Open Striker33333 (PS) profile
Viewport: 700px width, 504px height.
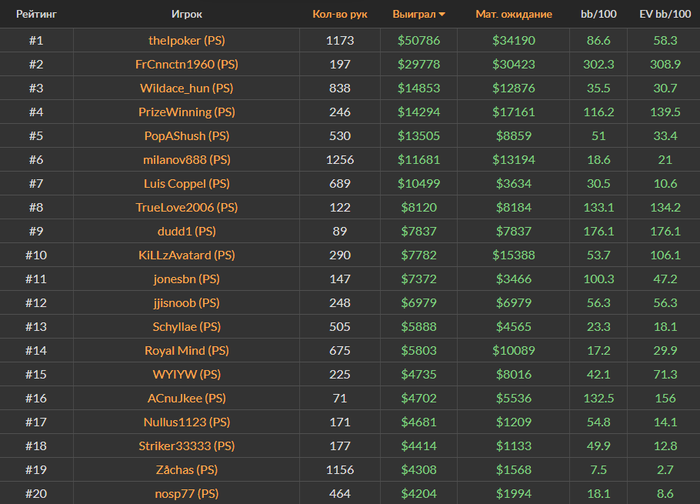tap(187, 446)
